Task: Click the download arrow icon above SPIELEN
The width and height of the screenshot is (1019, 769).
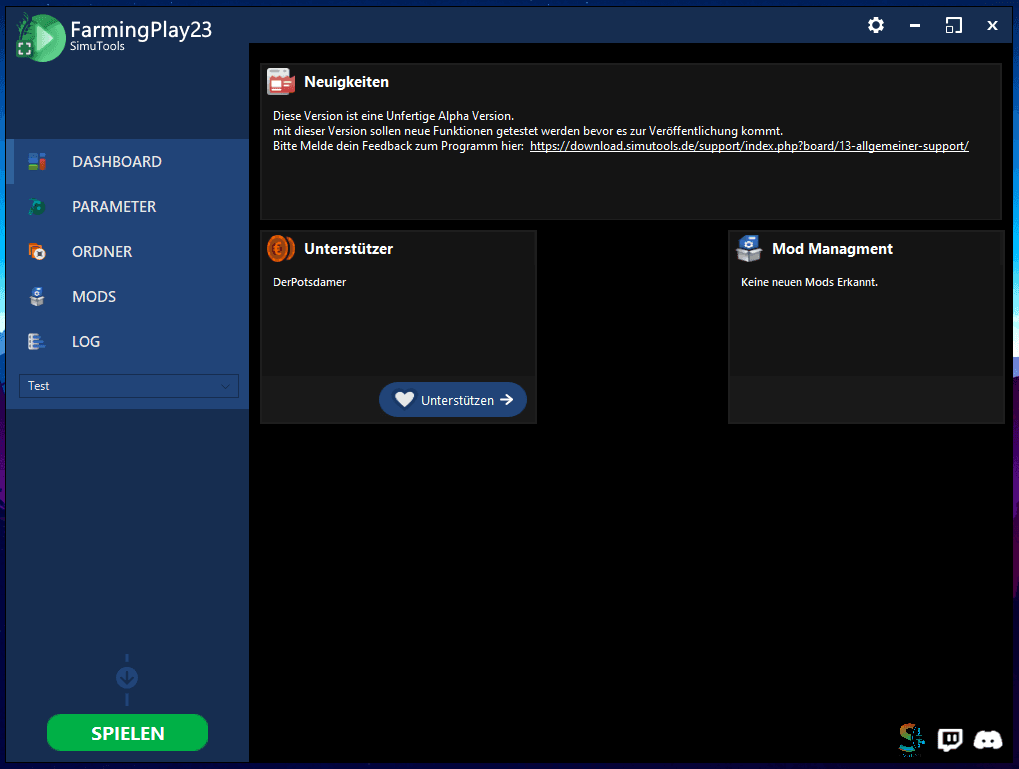Action: (127, 678)
